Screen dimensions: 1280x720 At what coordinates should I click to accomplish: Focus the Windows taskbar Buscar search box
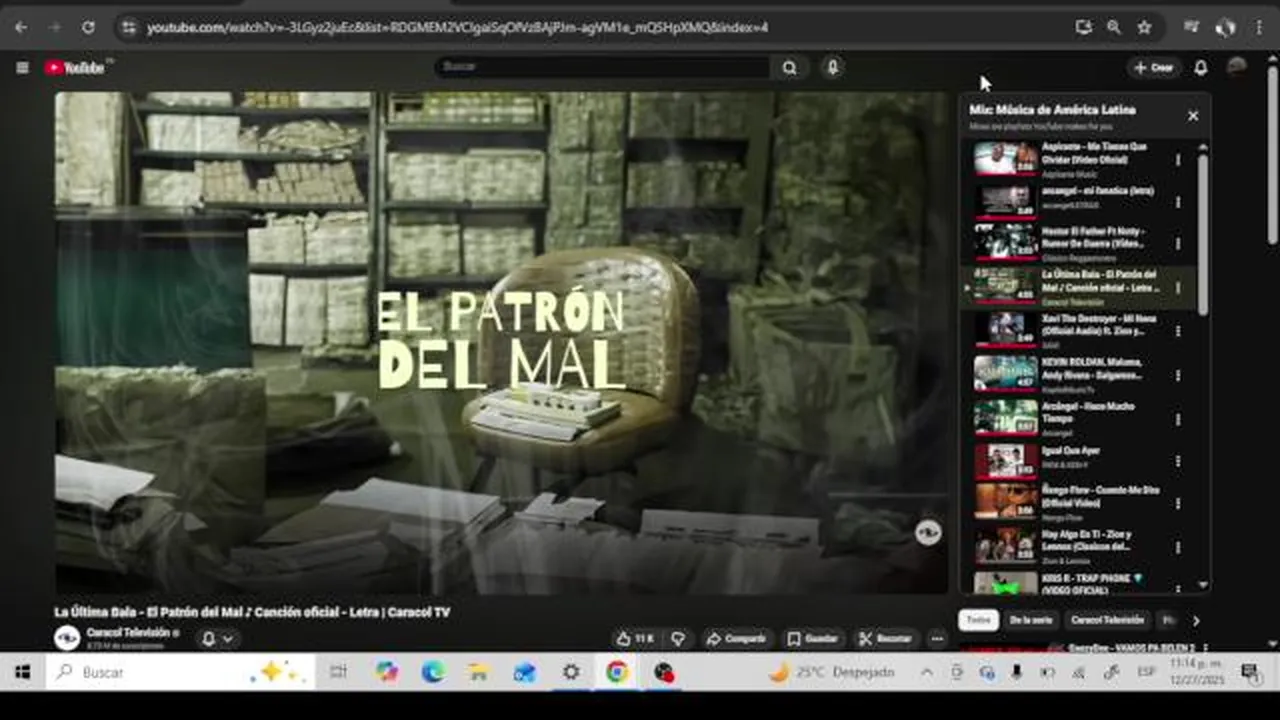(180, 673)
